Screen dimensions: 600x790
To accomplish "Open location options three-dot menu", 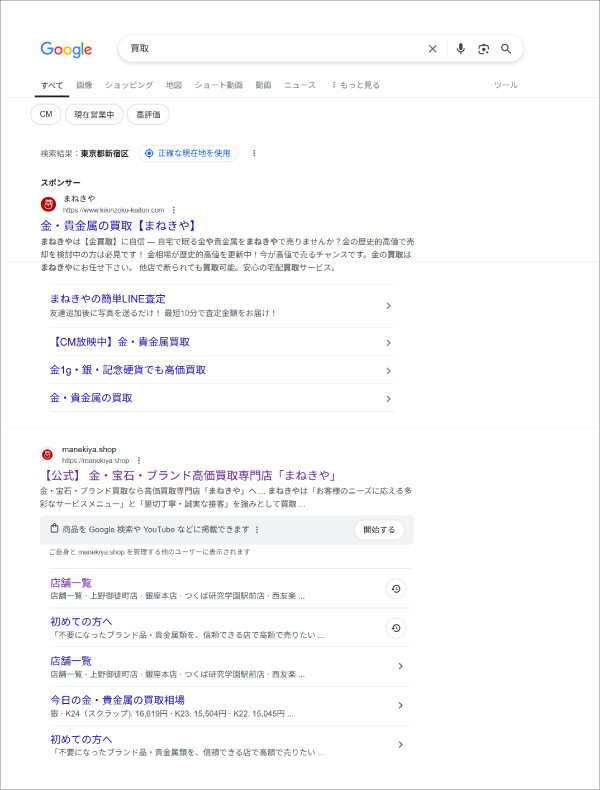I will [x=254, y=153].
